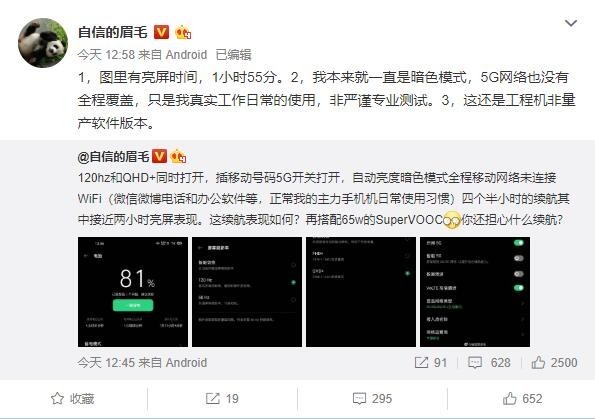Favorite this post with the 收藏 star
Screen dimensions: 595x419
pyautogui.click(x=73, y=399)
